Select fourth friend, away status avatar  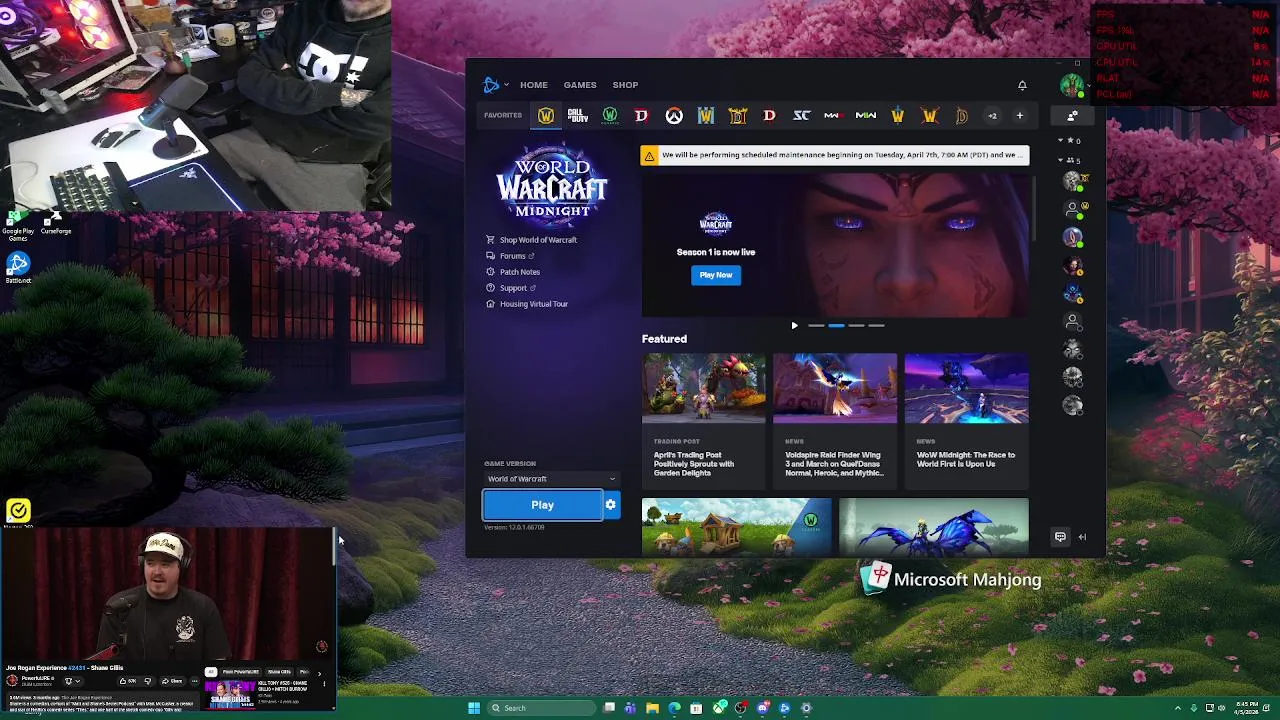click(1073, 266)
